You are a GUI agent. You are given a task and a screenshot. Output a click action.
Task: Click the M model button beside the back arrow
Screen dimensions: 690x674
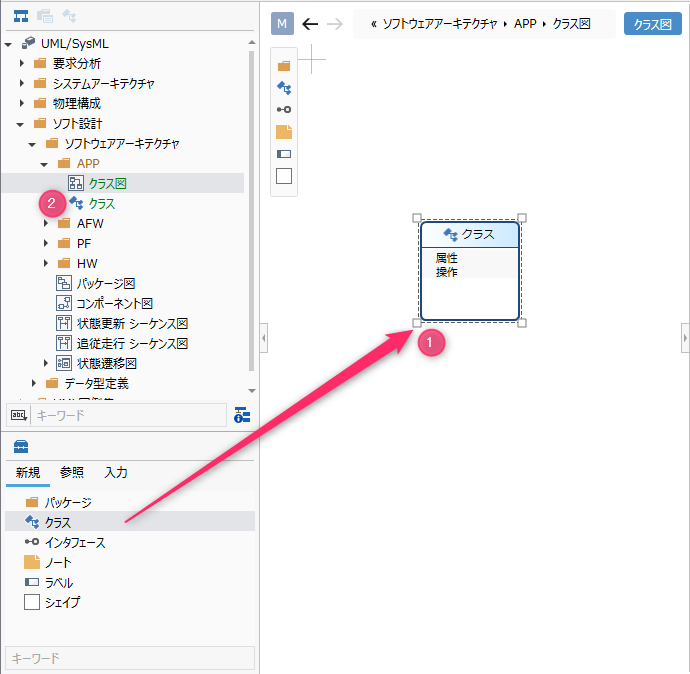tap(282, 24)
